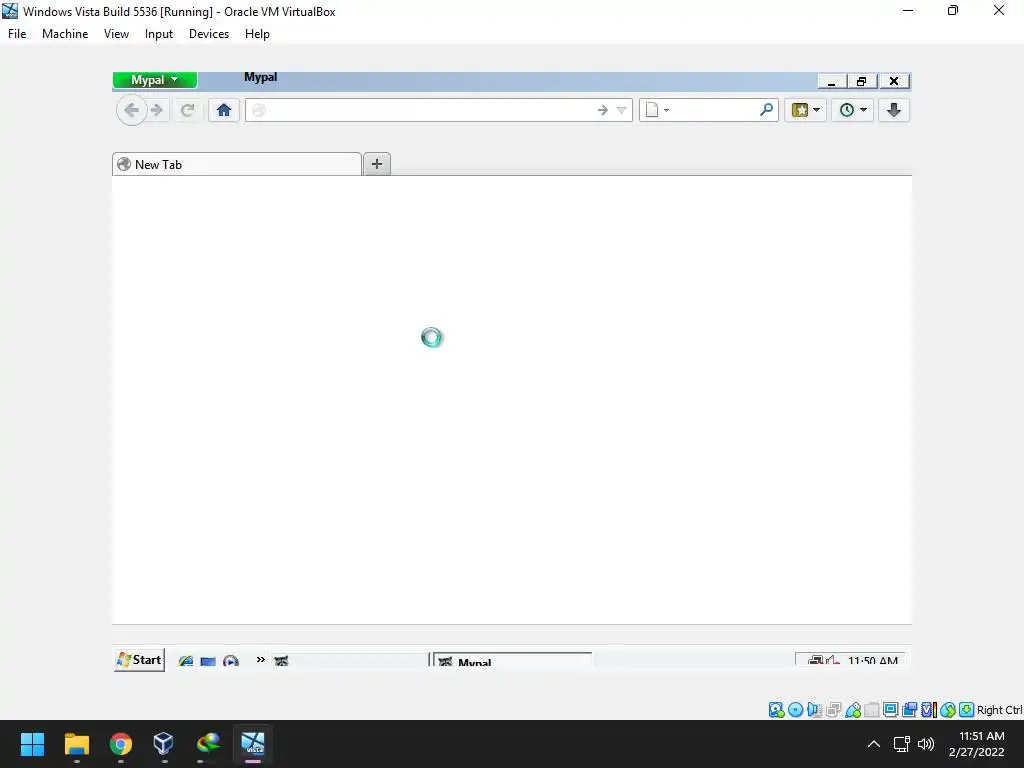Launch Internet Explorer from Vista quick launch

(x=185, y=661)
